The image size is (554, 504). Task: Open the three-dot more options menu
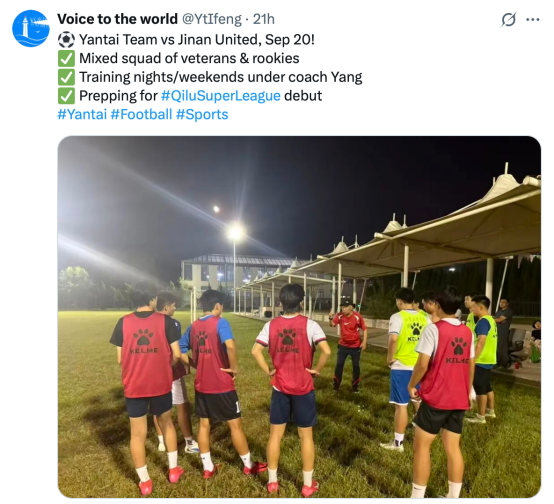pyautogui.click(x=532, y=19)
